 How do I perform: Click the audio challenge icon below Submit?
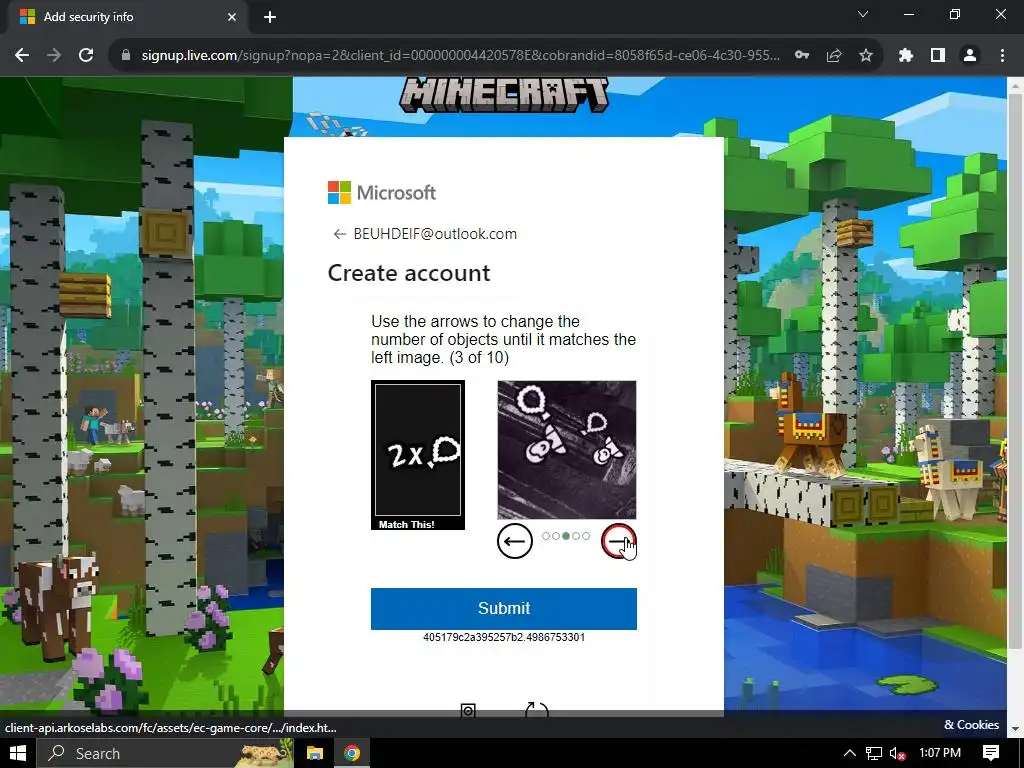468,711
